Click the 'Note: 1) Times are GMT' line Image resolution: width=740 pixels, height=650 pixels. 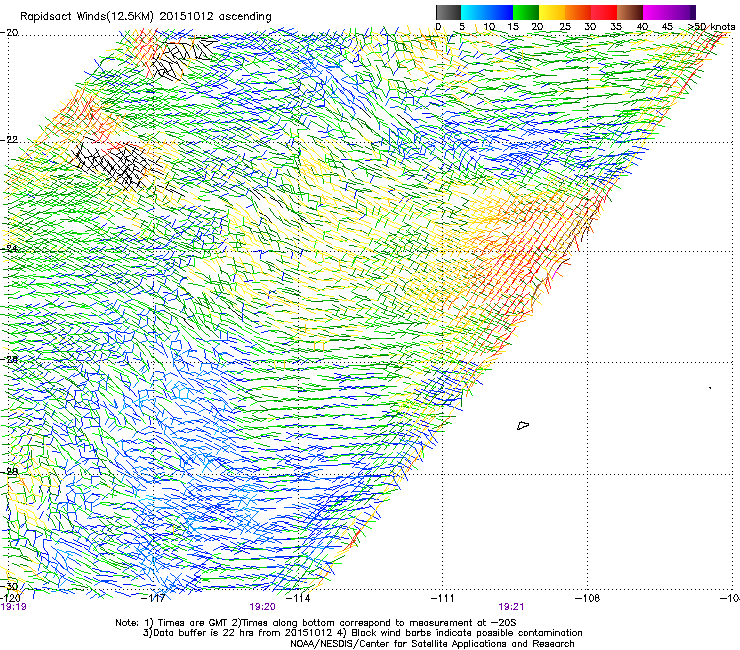click(x=316, y=623)
